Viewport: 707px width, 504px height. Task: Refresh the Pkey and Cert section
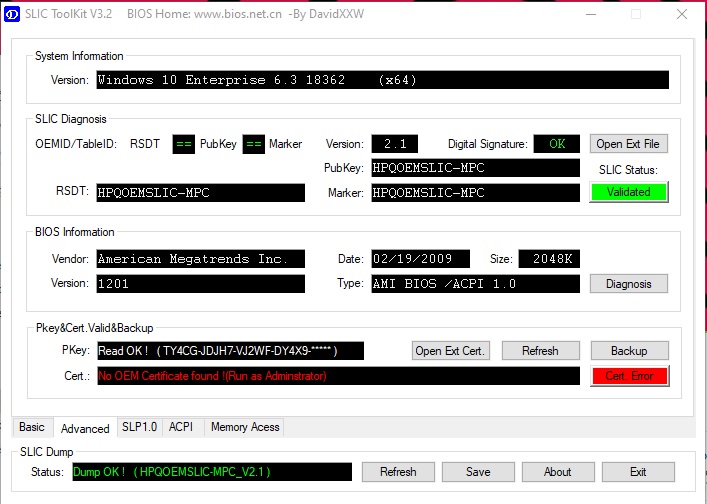540,351
